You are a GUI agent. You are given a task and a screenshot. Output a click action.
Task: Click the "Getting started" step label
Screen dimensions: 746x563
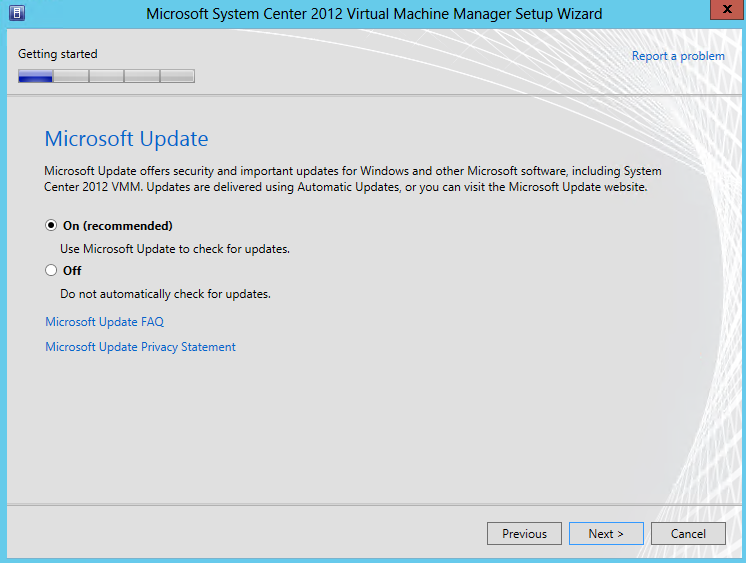tap(58, 54)
